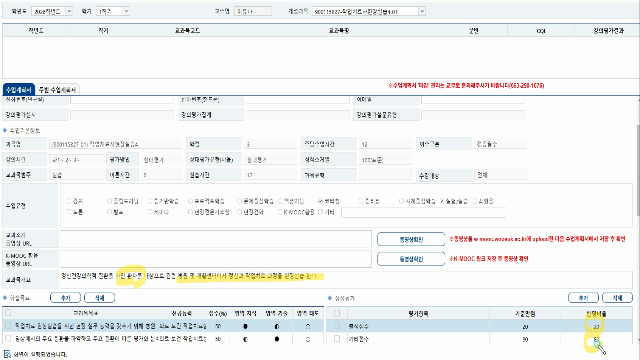The image size is (640, 360).
Task: Click the 출석점수 반영비율 cell
Action: pos(596,326)
